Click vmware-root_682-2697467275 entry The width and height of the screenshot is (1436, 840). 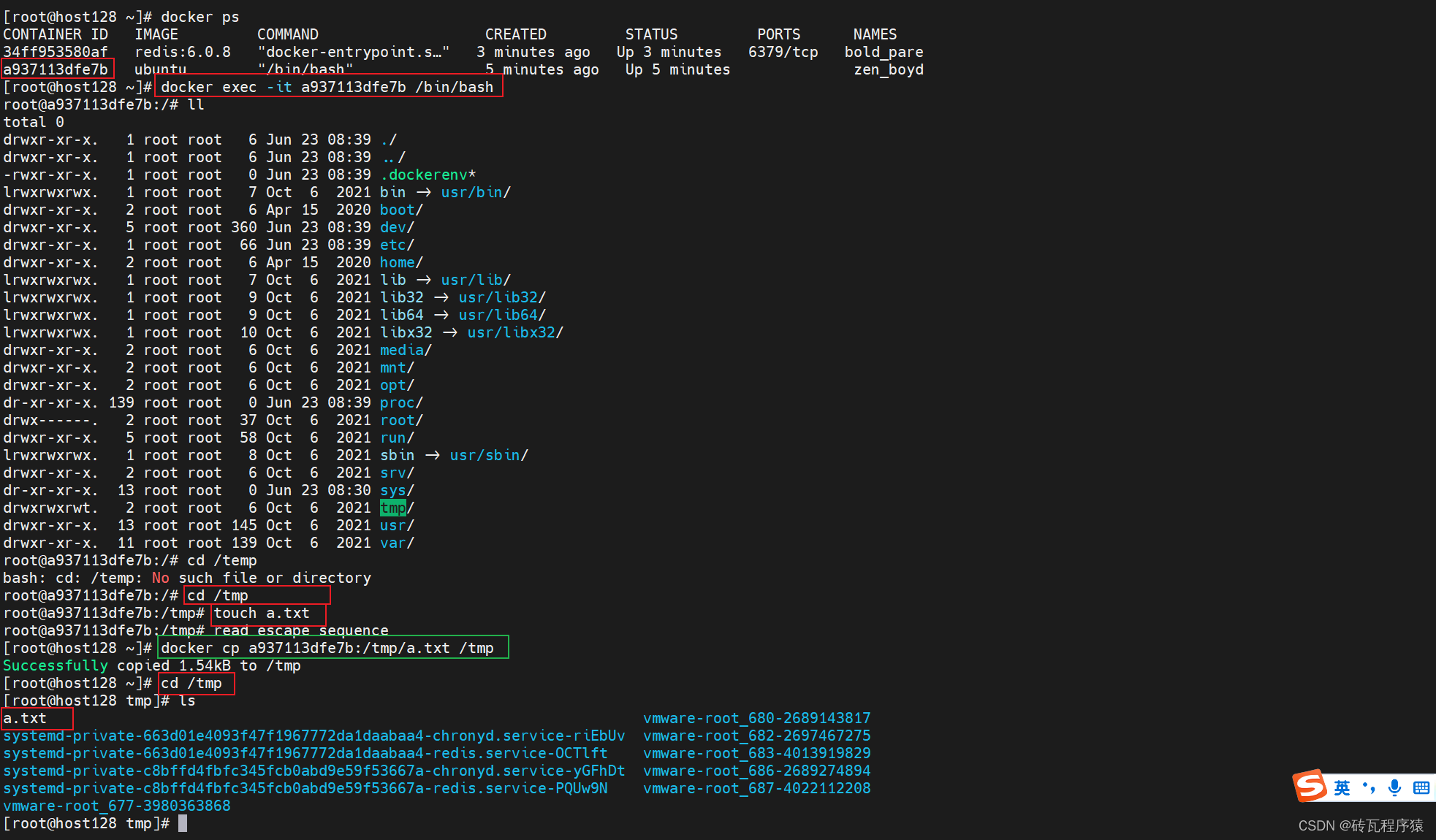[757, 736]
